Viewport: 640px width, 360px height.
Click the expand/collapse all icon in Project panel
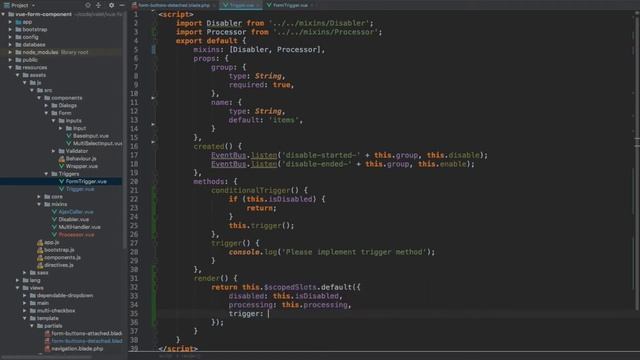[98, 5]
